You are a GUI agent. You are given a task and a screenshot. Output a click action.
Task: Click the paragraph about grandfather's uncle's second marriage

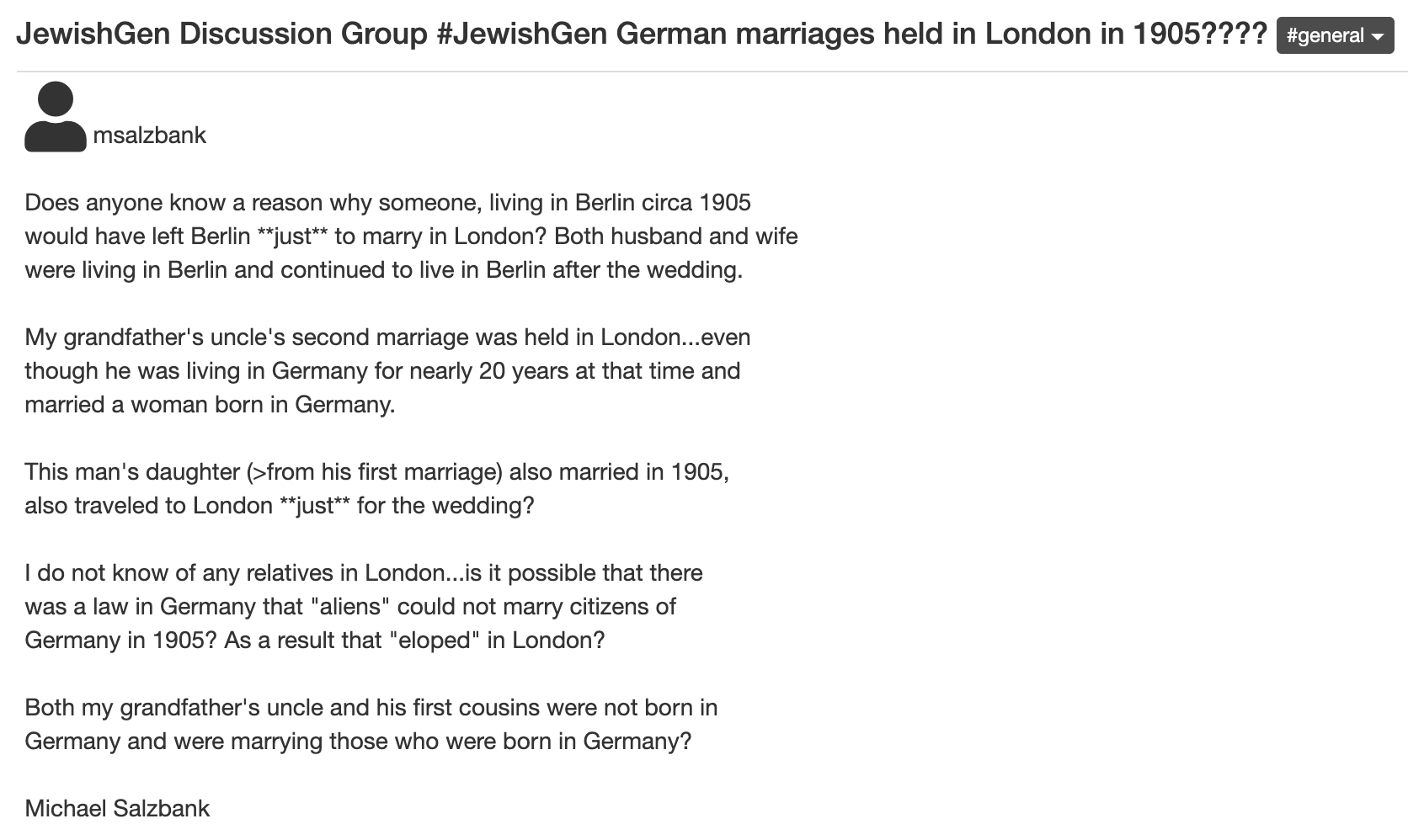click(387, 370)
